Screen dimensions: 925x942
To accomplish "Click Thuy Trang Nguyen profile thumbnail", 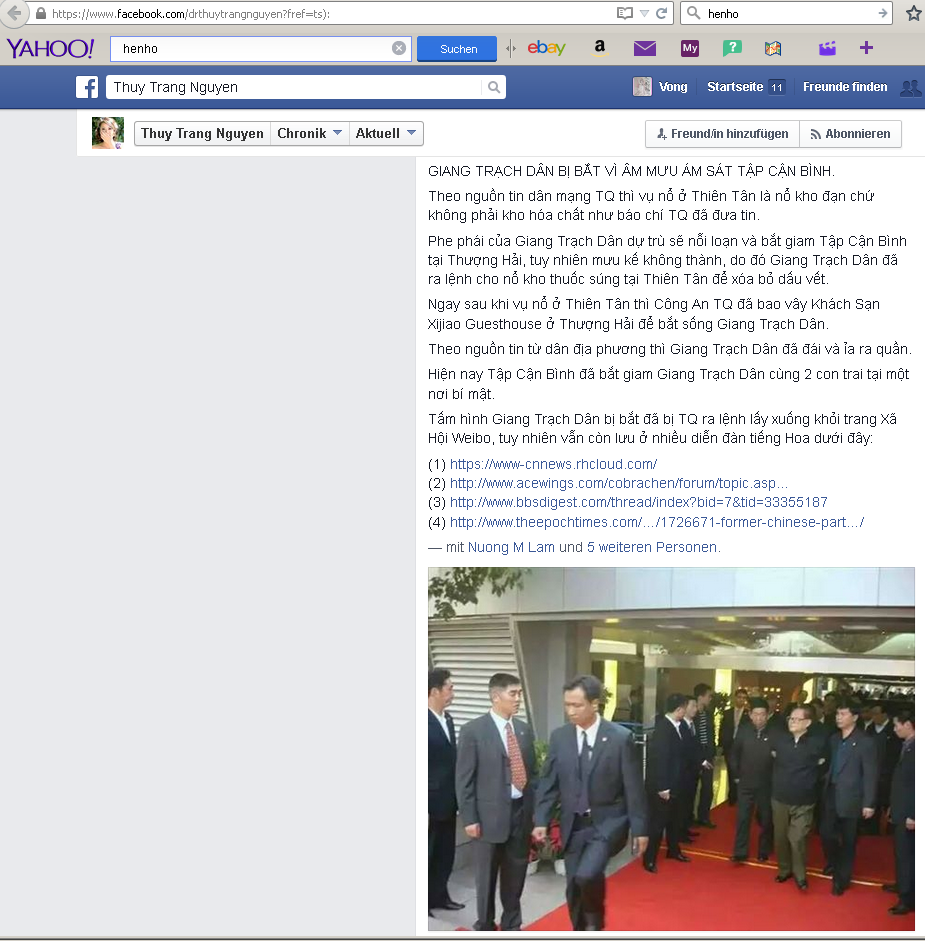I will (x=108, y=133).
